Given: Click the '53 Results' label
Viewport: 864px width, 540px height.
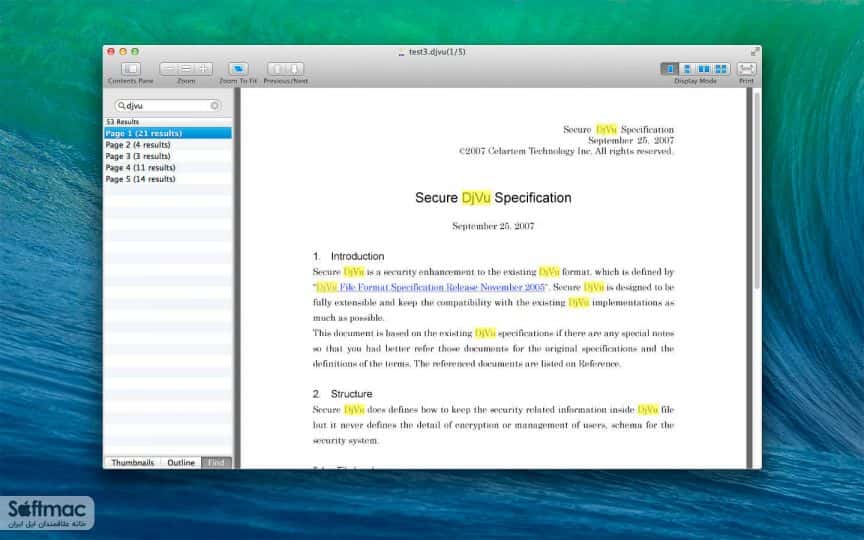Looking at the screenshot, I should tap(122, 122).
